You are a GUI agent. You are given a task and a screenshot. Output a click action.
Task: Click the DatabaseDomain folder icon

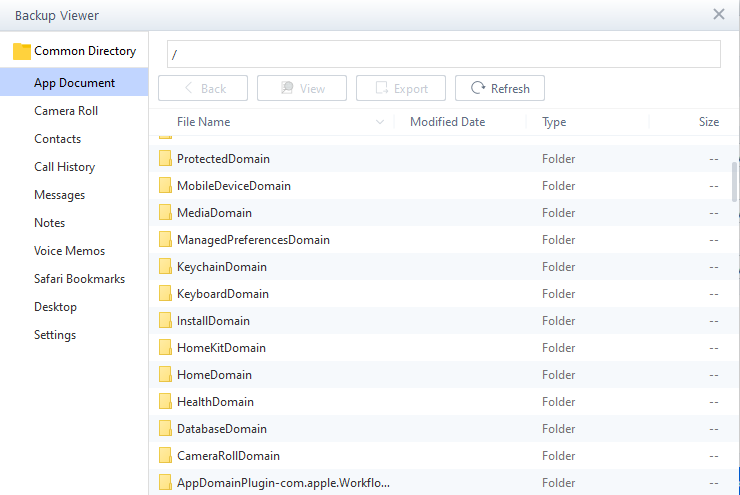(x=165, y=428)
